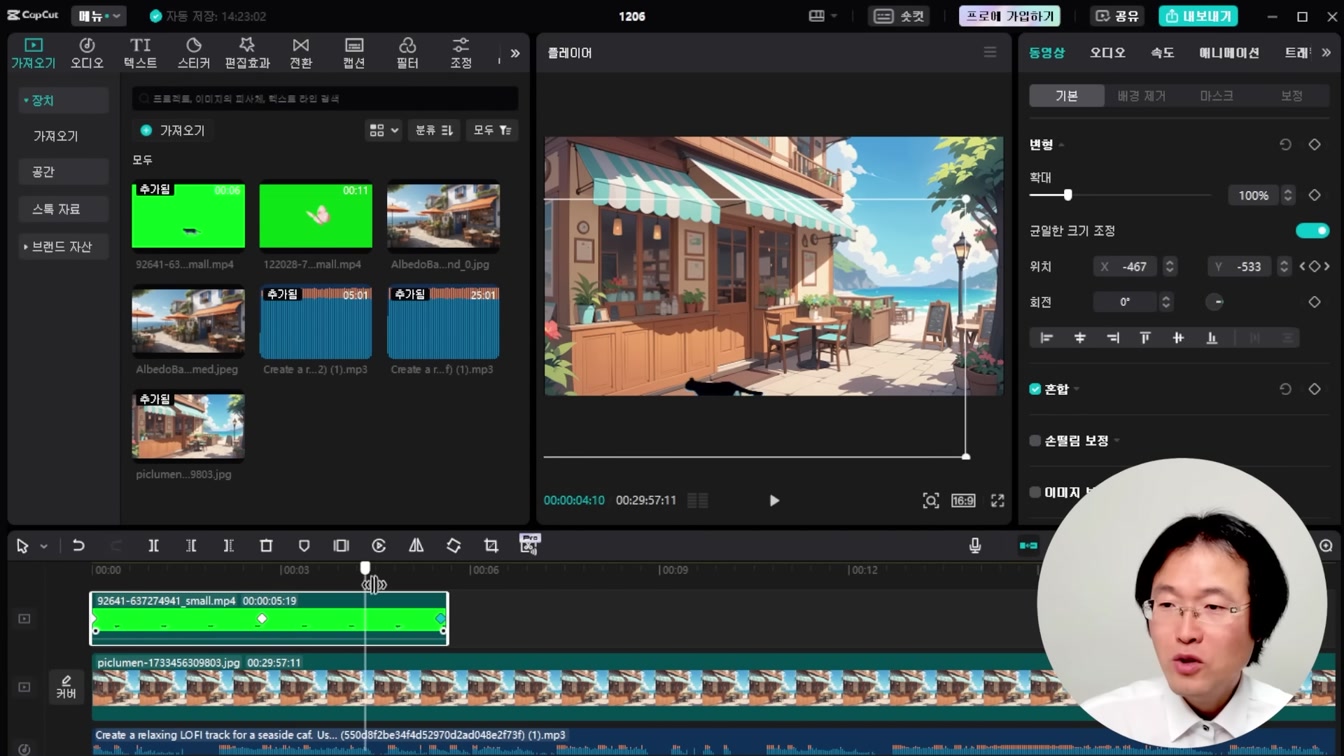The image size is (1344, 756).
Task: Select the crop tool in timeline toolbar
Action: coord(491,546)
